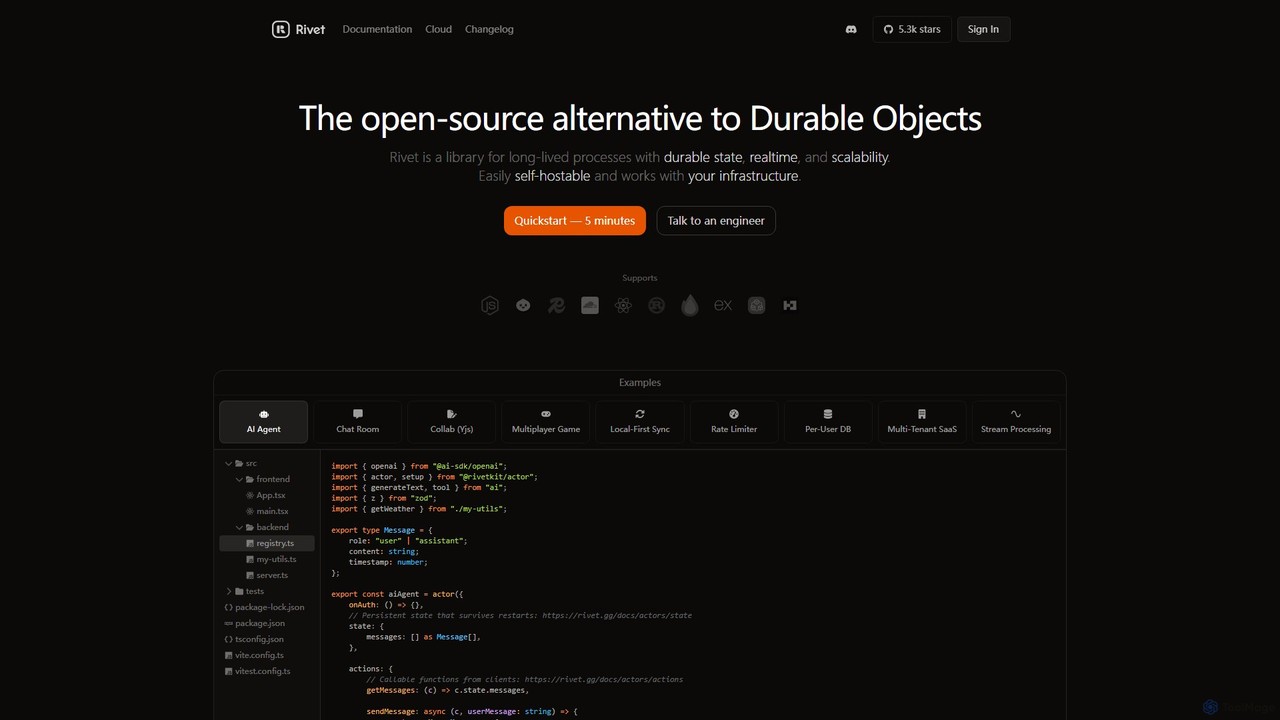Open the Discord icon link

click(x=851, y=29)
